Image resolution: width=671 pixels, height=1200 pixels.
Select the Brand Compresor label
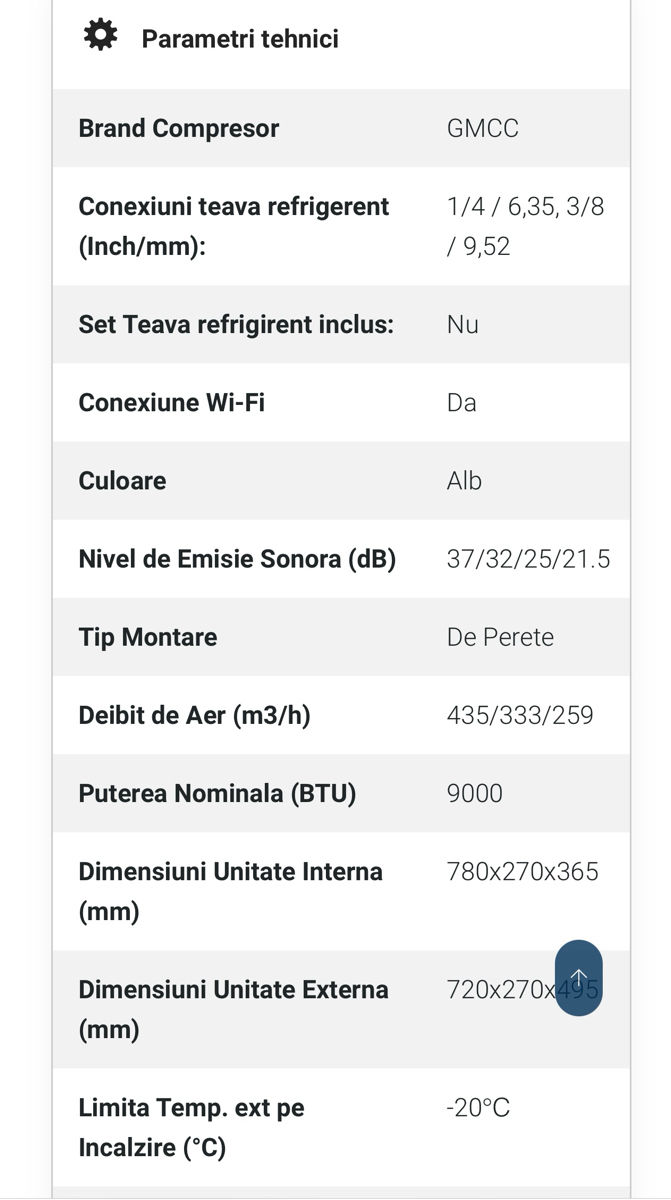[179, 128]
